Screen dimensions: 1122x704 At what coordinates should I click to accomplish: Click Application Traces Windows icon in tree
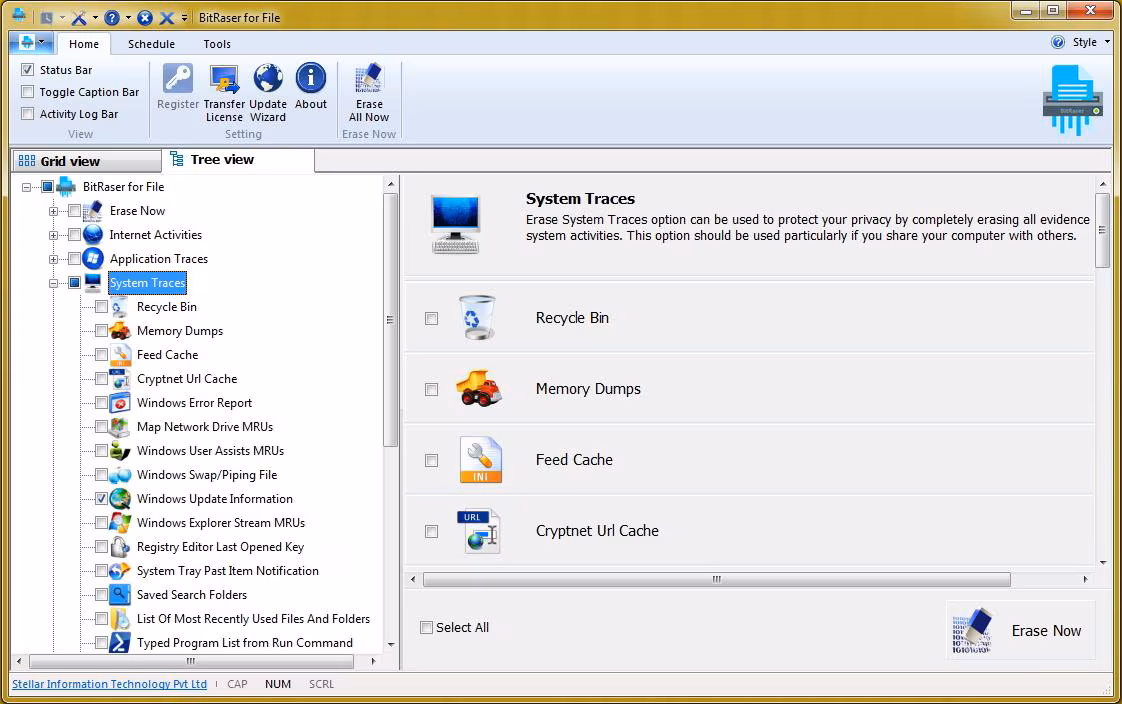click(x=93, y=259)
